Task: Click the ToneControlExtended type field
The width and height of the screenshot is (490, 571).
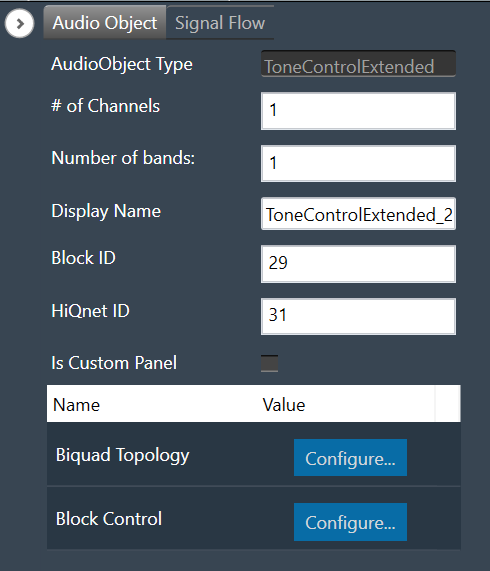Action: (358, 64)
